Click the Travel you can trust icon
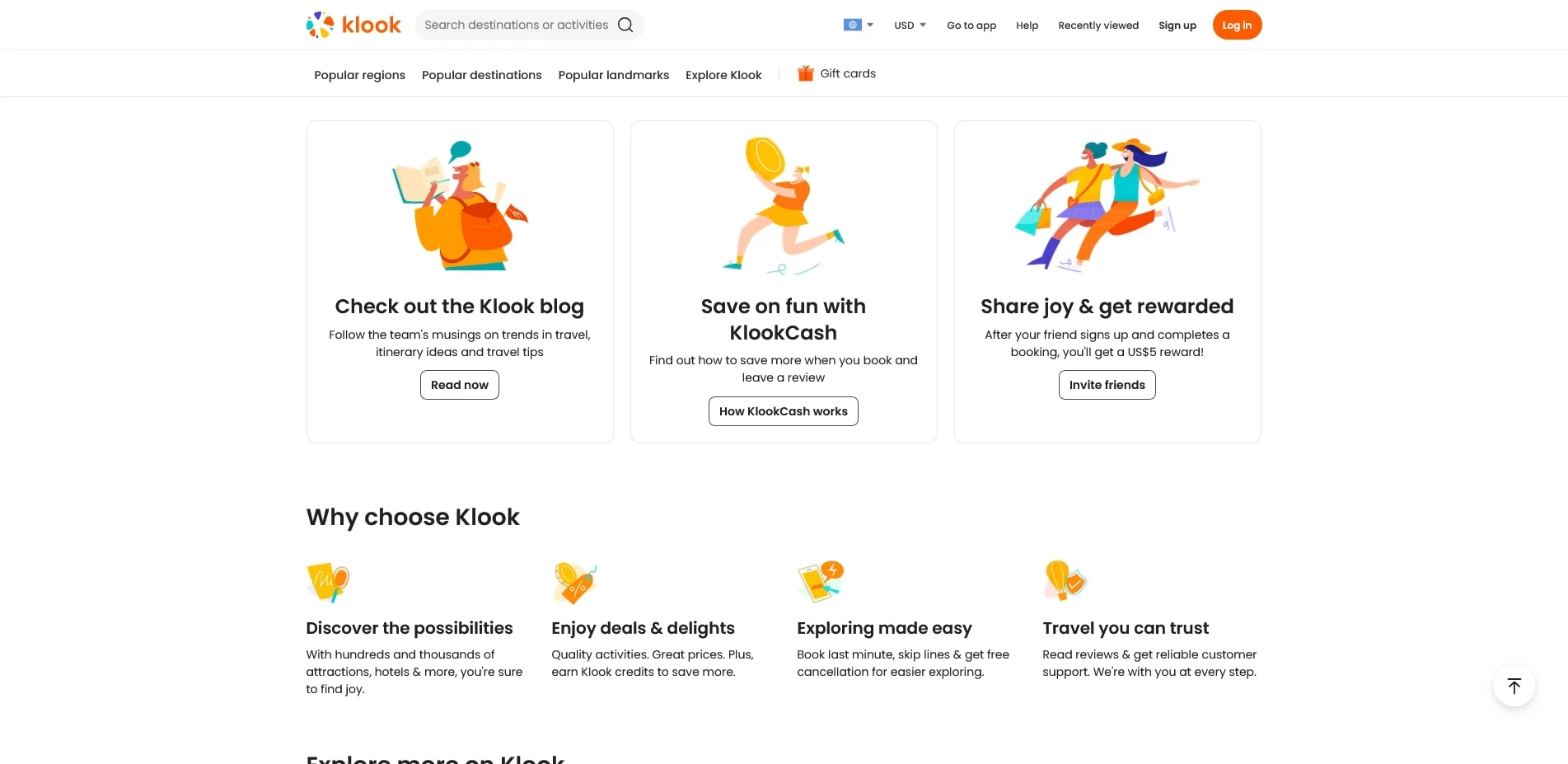Screen dimensions: 1568x764 1065,580
